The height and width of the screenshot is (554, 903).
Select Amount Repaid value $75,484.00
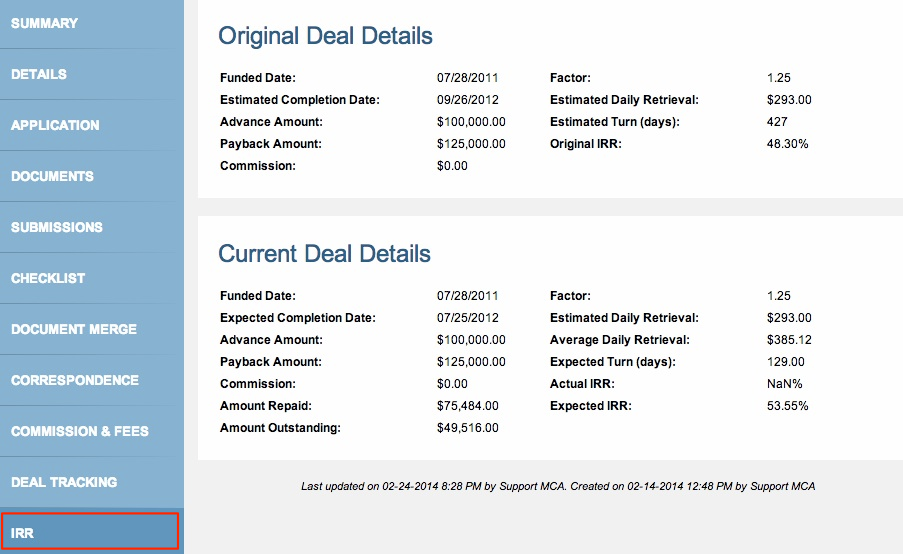tap(468, 406)
